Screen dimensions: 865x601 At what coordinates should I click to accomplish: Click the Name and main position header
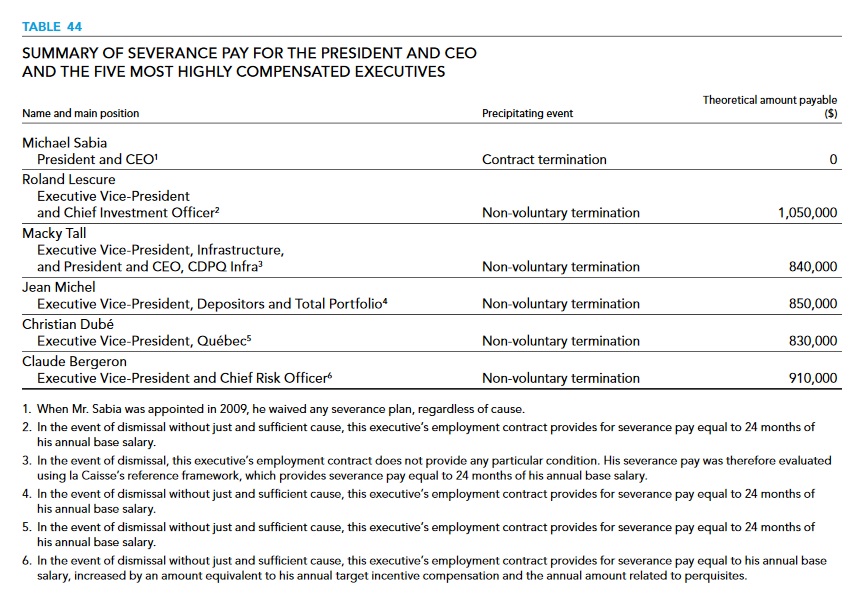81,114
